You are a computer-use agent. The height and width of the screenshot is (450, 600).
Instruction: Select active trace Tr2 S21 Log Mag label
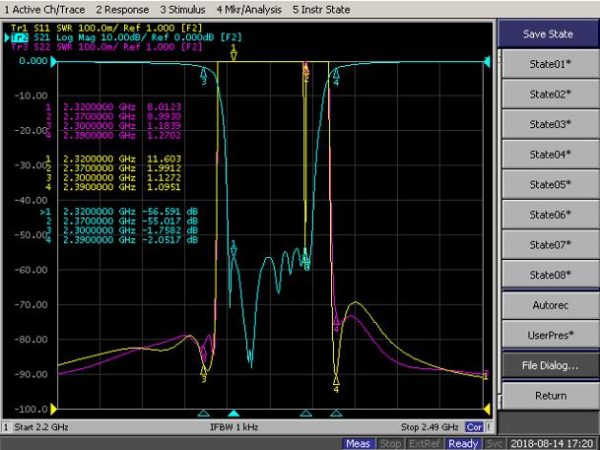tap(126, 38)
